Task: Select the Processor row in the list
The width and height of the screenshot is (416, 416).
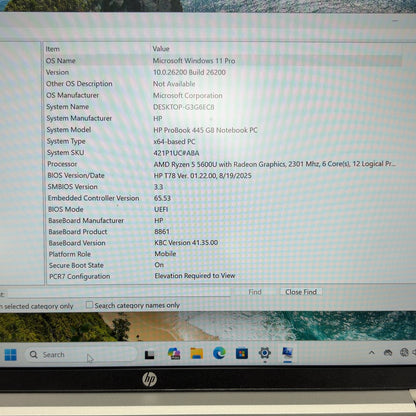Action: pos(223,164)
